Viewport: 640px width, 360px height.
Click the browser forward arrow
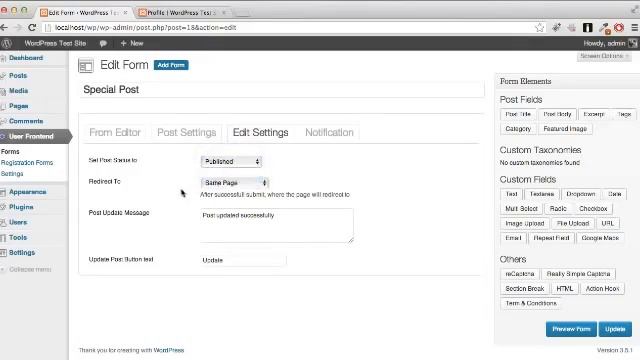click(x=18, y=28)
